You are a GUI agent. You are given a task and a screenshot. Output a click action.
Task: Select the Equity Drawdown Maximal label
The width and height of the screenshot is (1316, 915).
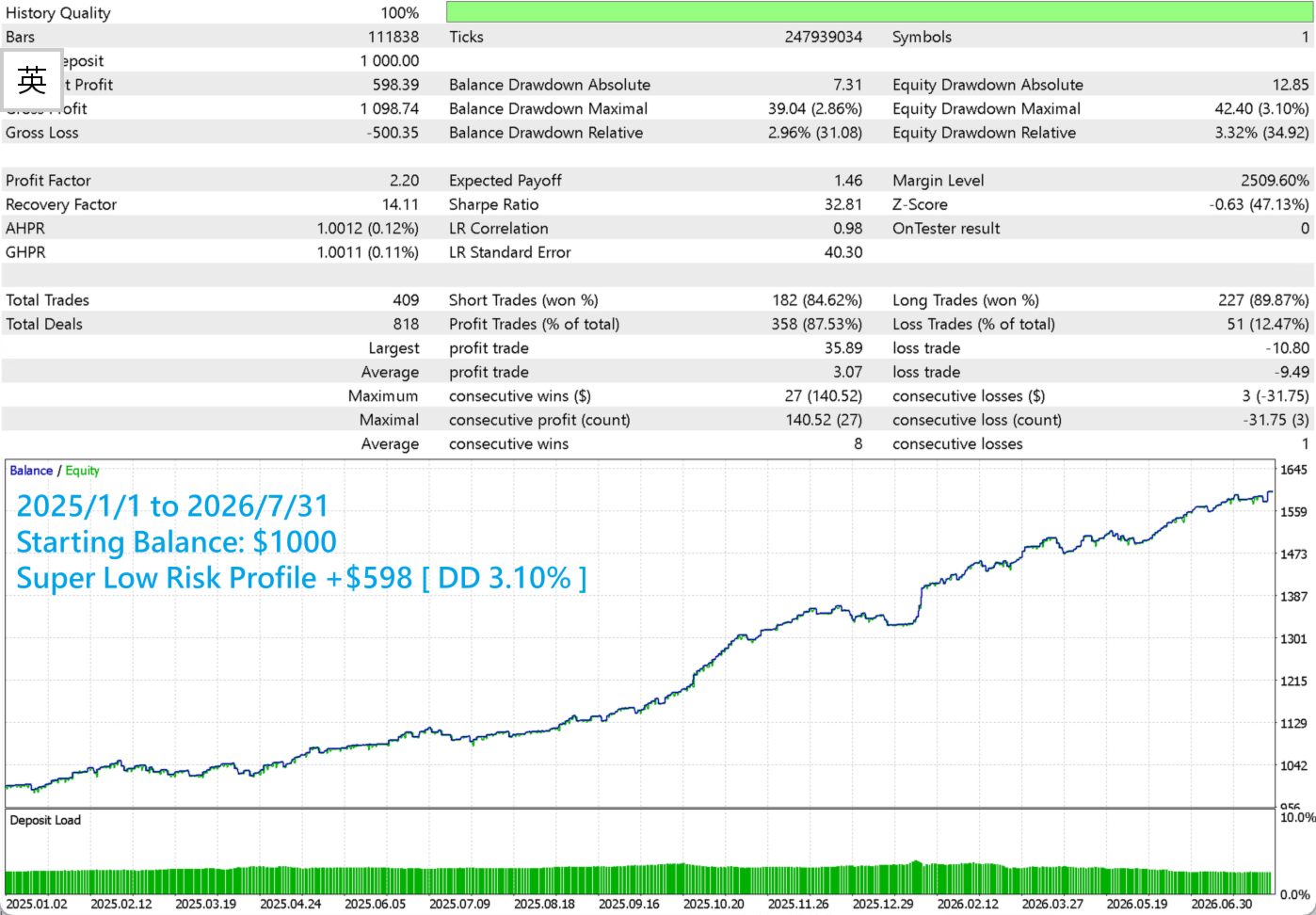tap(987, 109)
